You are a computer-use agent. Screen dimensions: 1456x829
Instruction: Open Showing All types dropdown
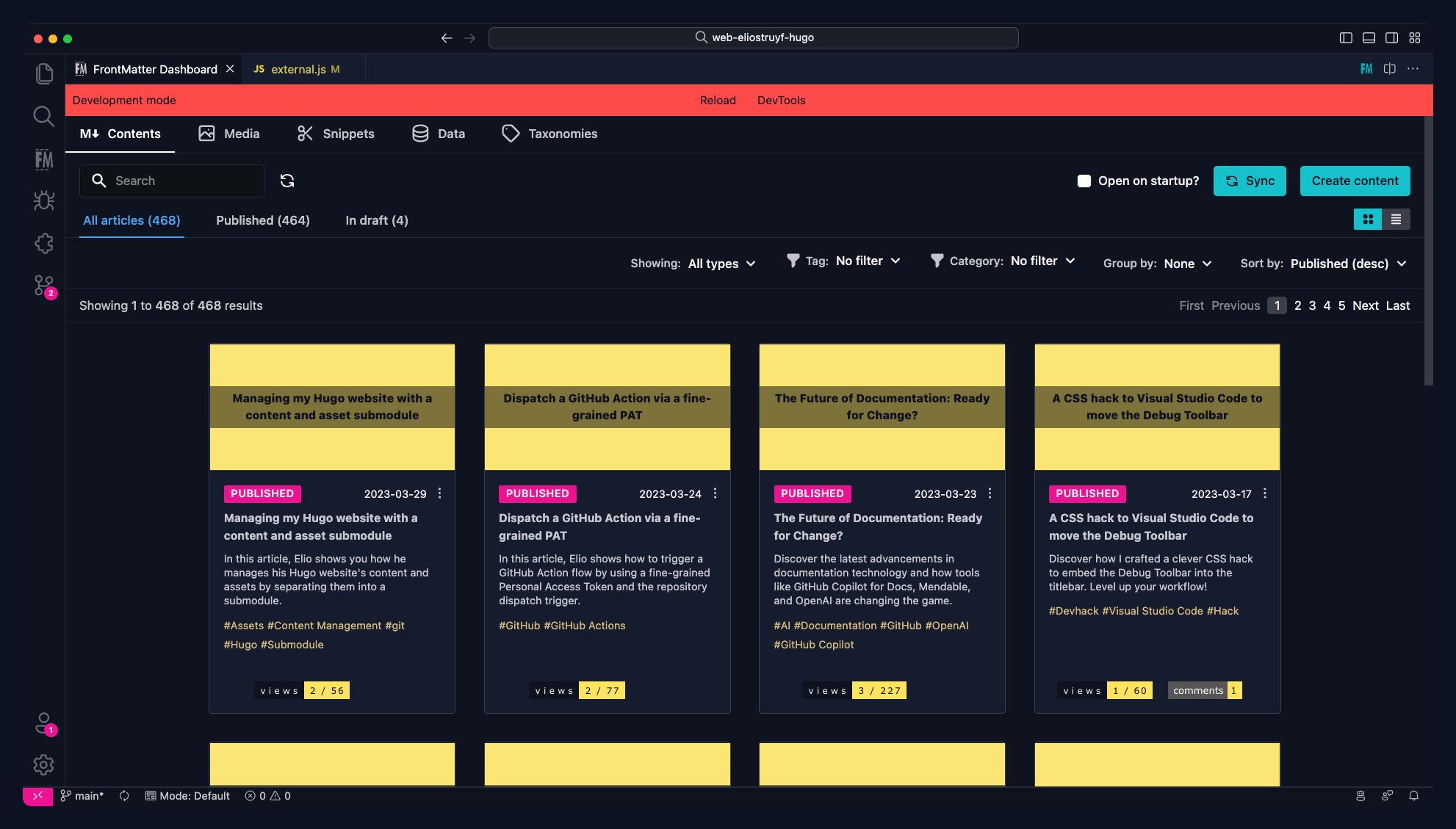coord(721,264)
